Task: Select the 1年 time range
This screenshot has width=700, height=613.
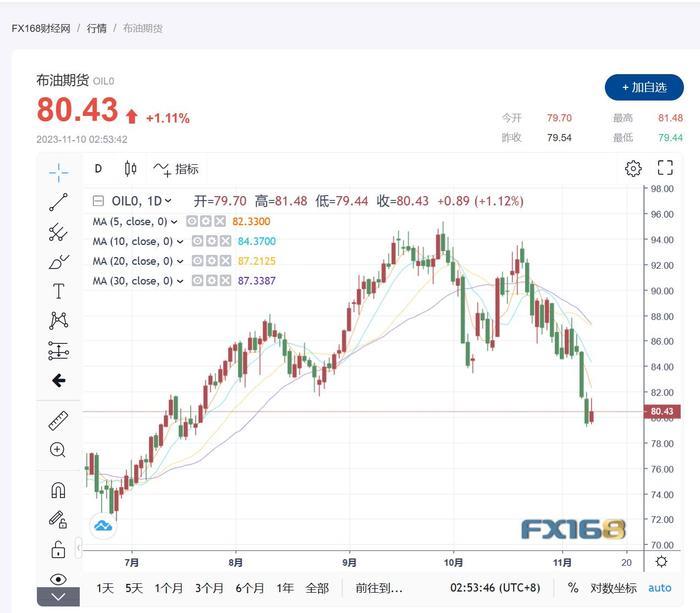Action: (285, 588)
